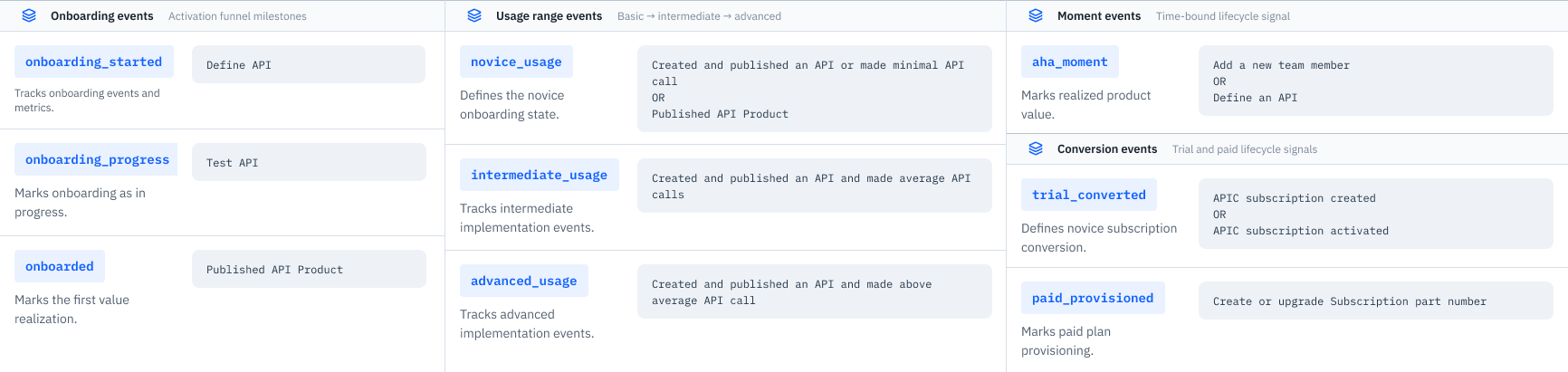Click 'Tracks onboarding events and metrics.' text

[87, 100]
